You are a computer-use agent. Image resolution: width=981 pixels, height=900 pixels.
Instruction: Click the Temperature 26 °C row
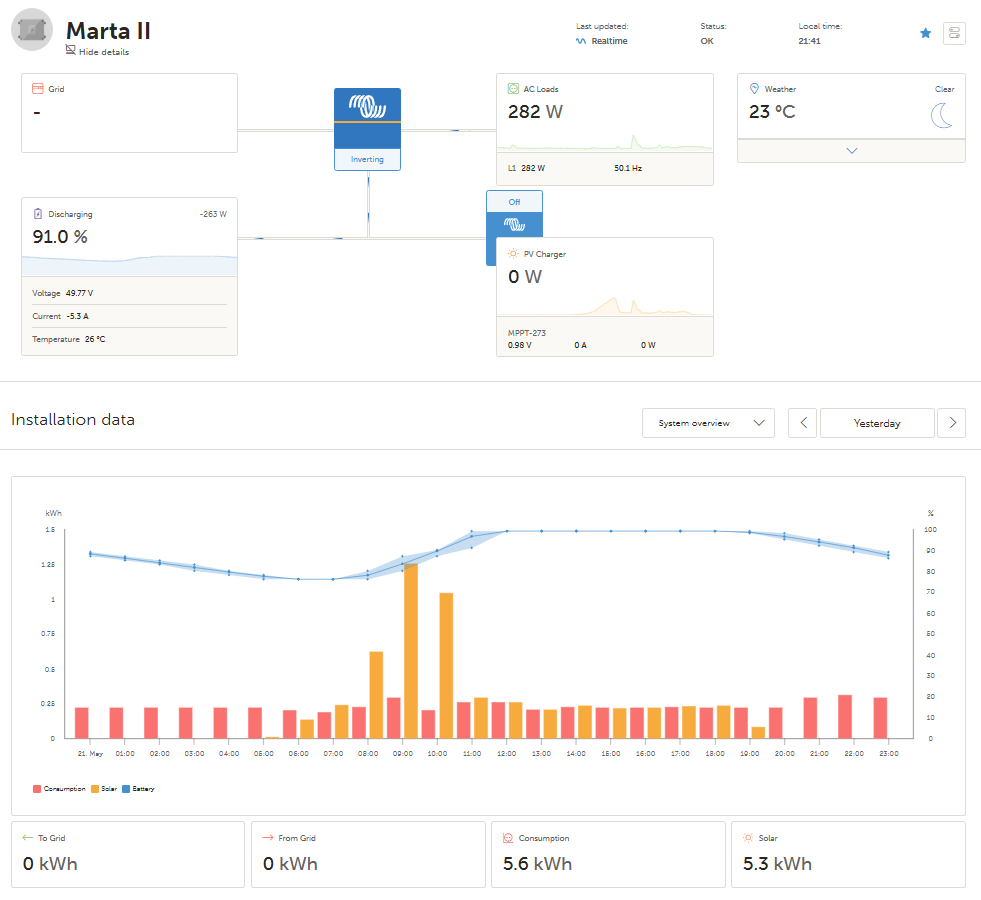point(130,339)
